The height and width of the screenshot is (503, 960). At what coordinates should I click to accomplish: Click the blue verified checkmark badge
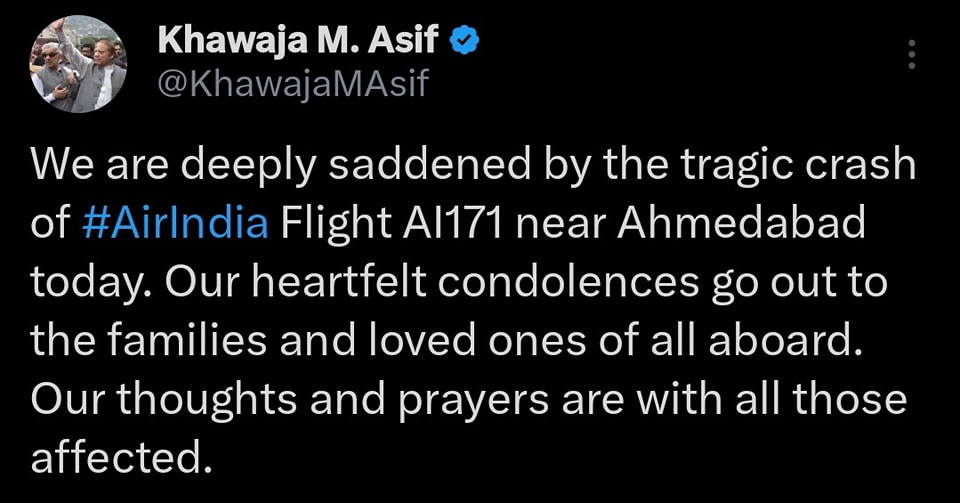tap(465, 42)
